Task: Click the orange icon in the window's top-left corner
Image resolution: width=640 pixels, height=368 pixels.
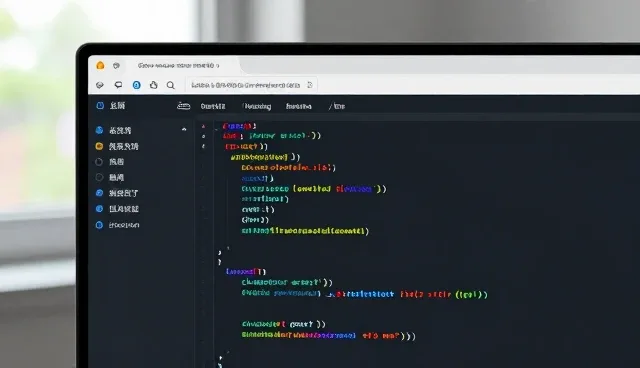Action: pyautogui.click(x=100, y=65)
